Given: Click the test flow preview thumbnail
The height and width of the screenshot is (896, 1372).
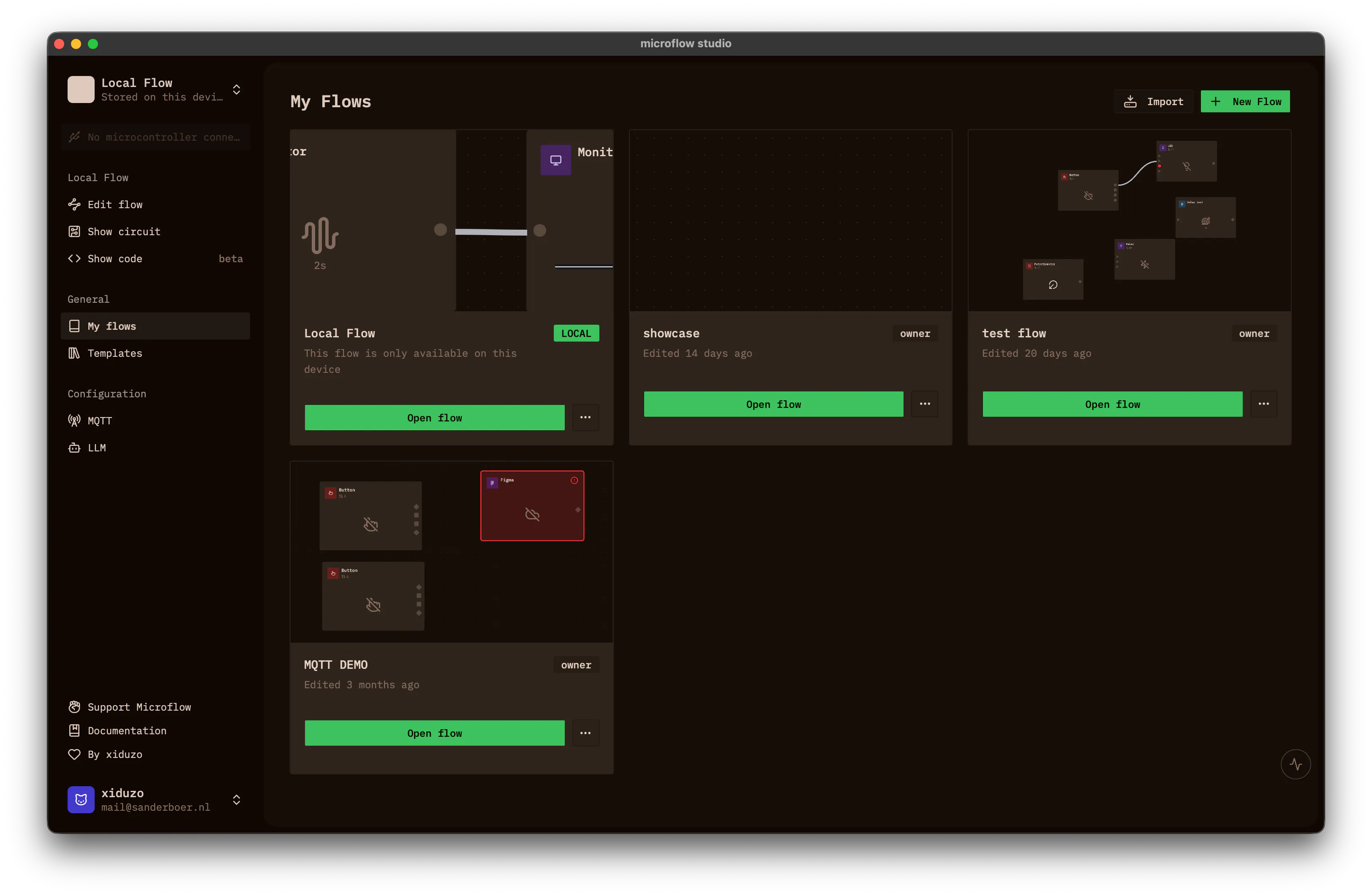Looking at the screenshot, I should tap(1129, 221).
